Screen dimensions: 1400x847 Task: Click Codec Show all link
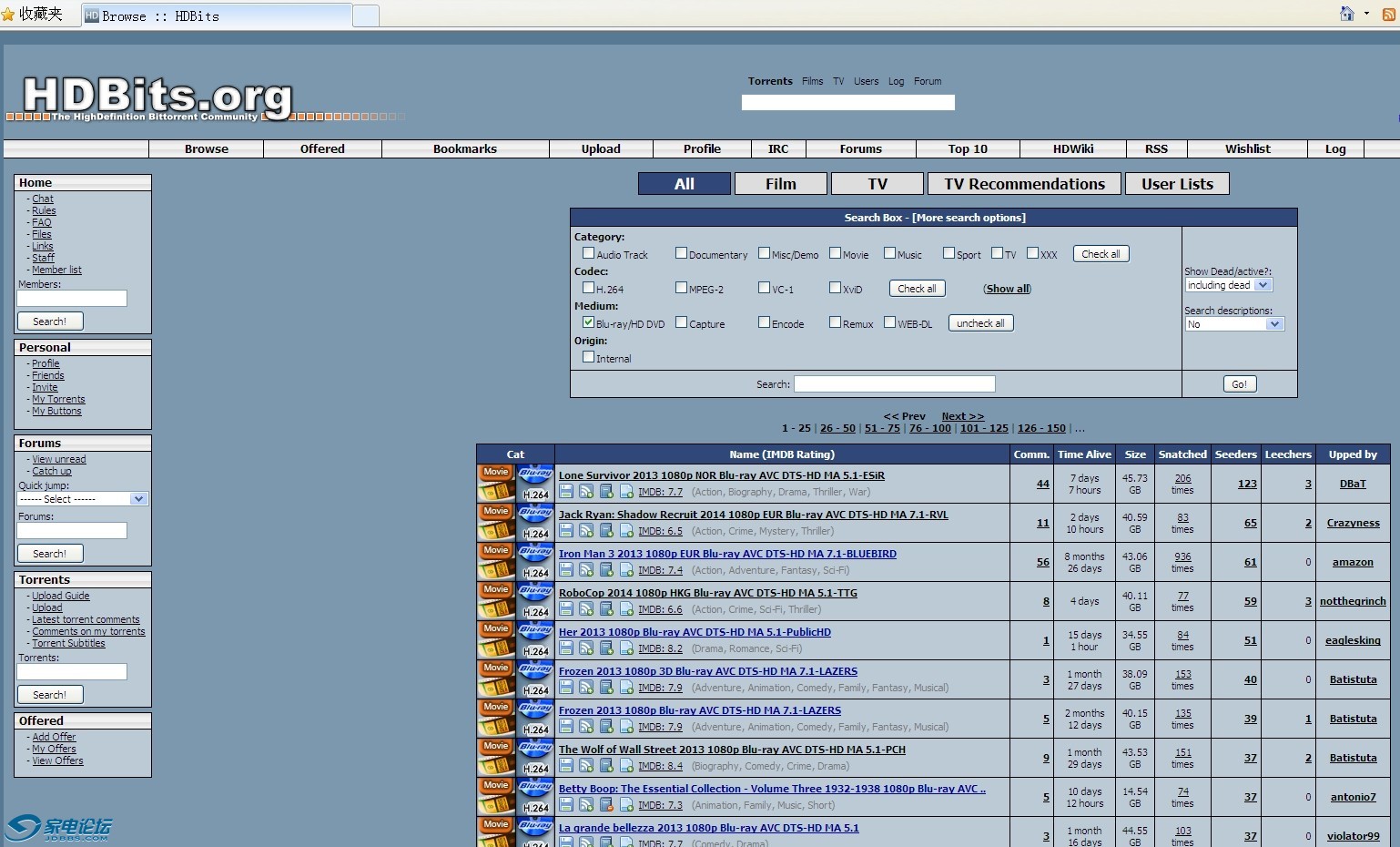[1008, 289]
